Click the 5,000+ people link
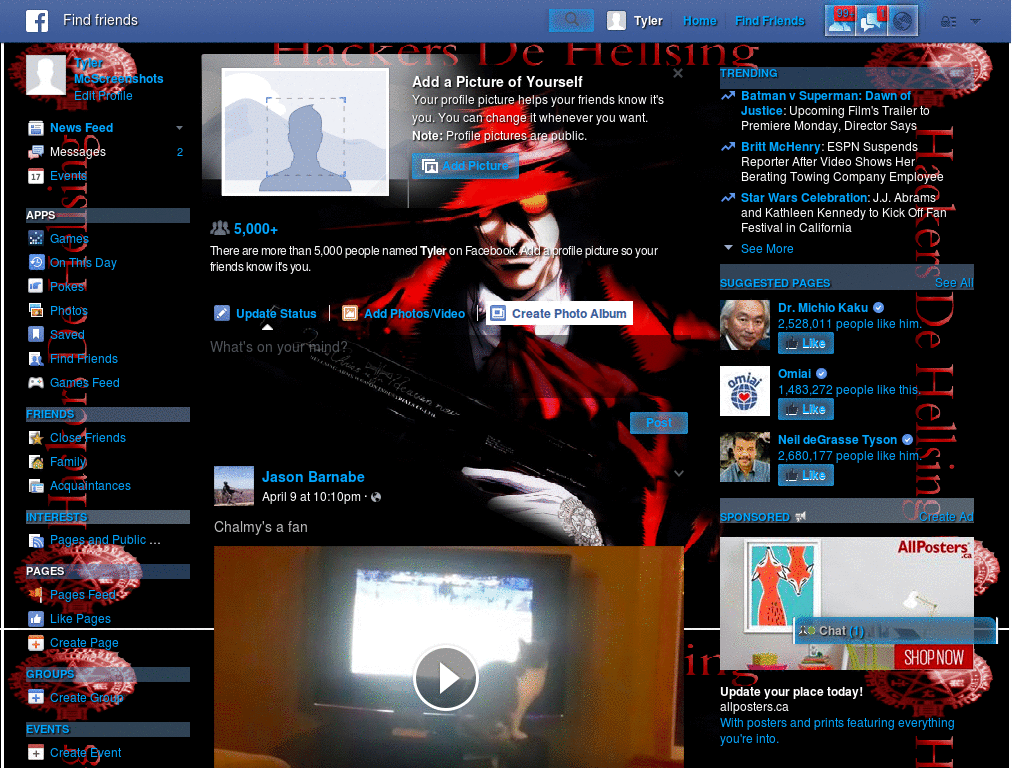1024x768 pixels. click(x=255, y=229)
